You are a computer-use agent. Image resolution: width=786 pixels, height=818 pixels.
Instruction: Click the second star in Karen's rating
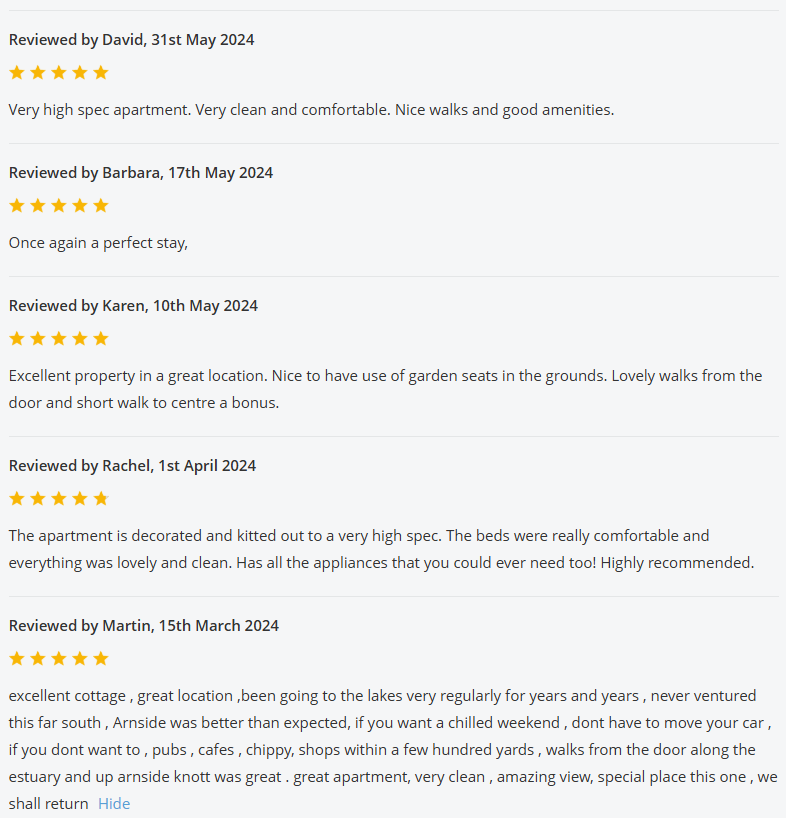tap(38, 339)
